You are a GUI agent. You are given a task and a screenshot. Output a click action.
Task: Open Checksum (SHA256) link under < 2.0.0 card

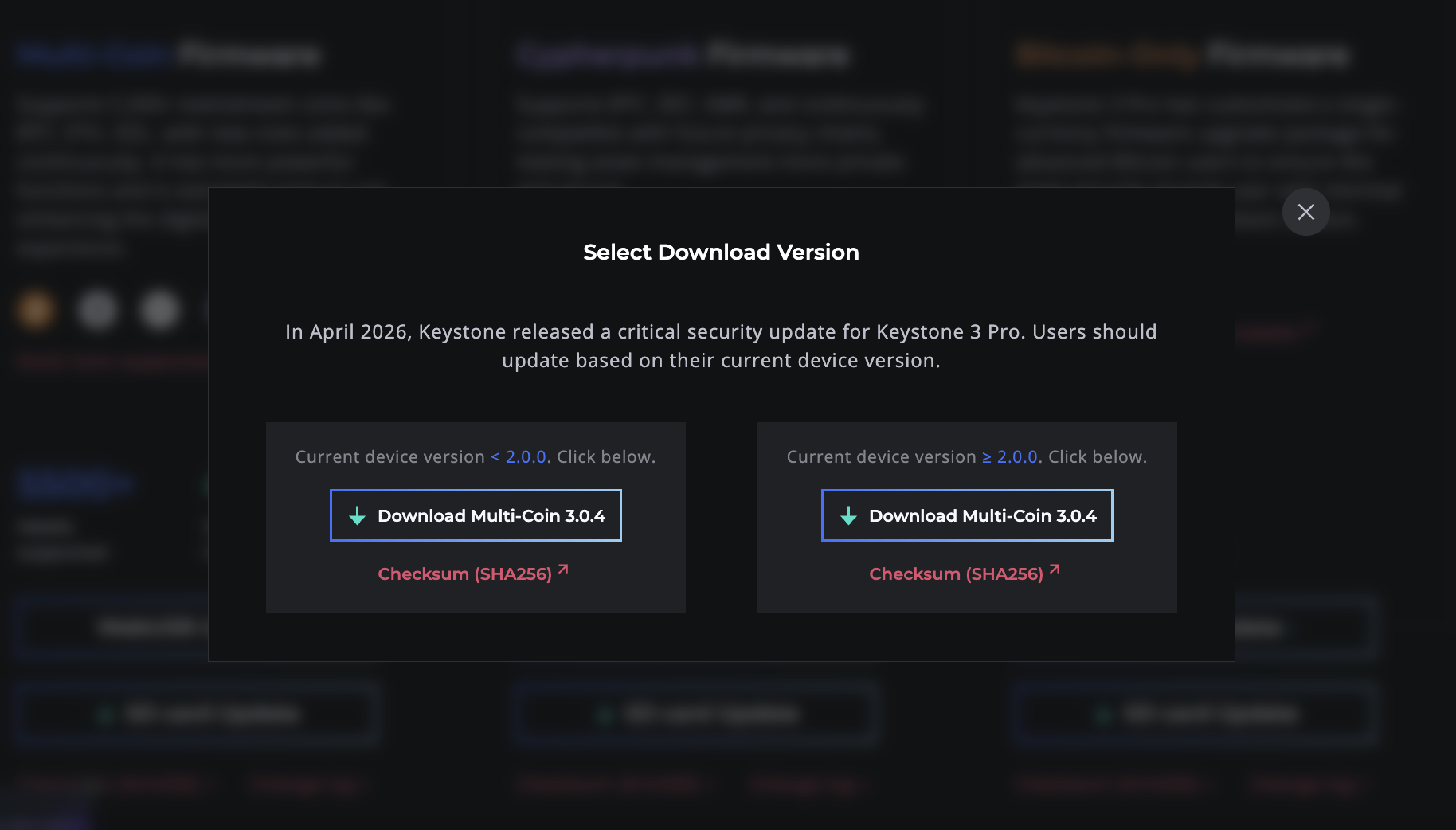(x=473, y=574)
